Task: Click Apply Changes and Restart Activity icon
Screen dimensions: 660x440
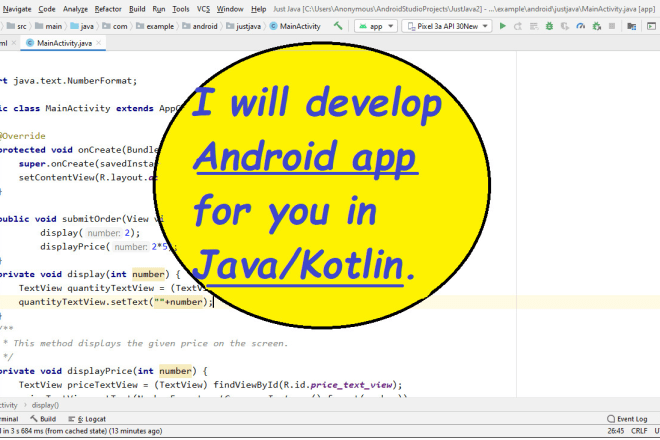Action: (518, 26)
